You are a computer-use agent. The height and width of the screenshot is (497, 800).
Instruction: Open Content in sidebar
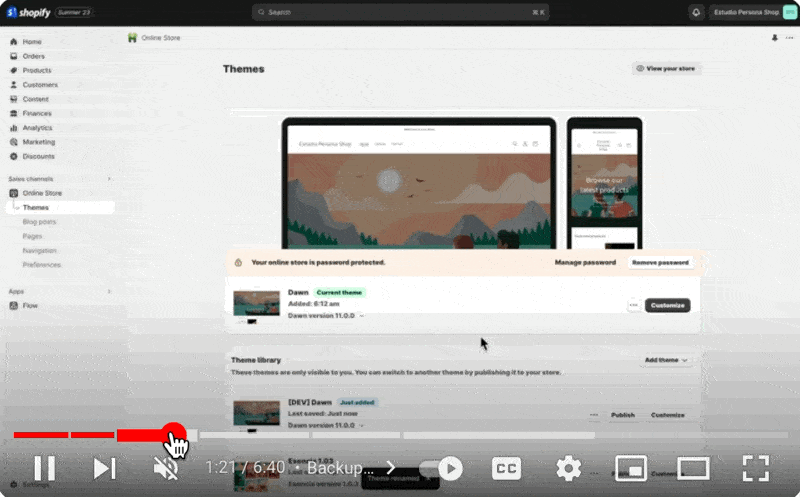35,99
